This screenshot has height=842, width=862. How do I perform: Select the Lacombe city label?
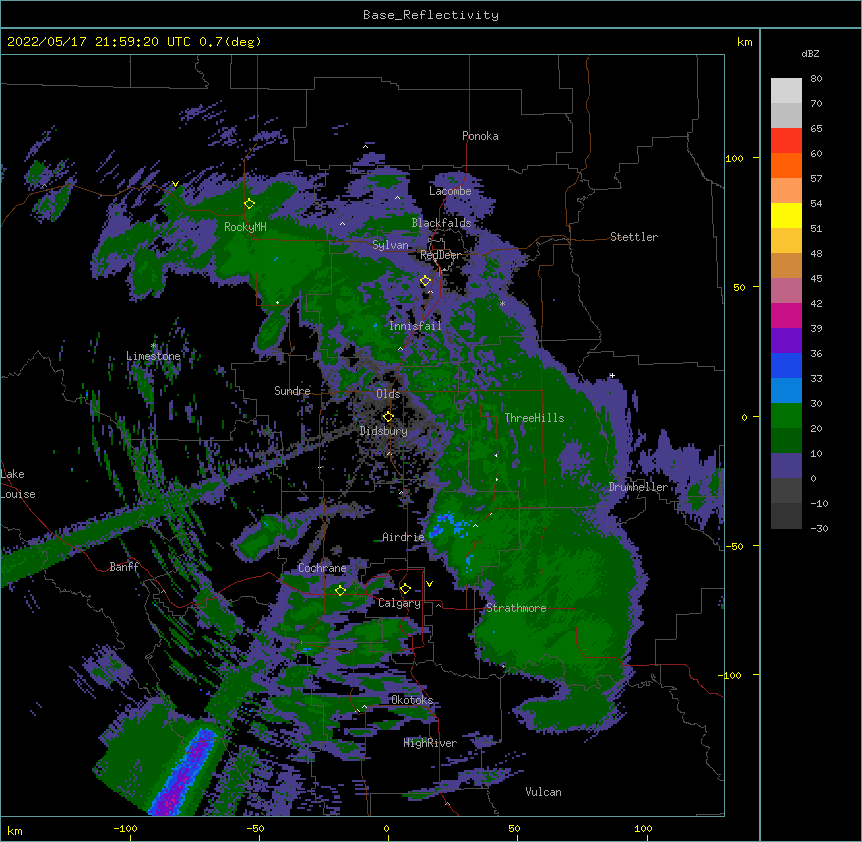point(450,191)
